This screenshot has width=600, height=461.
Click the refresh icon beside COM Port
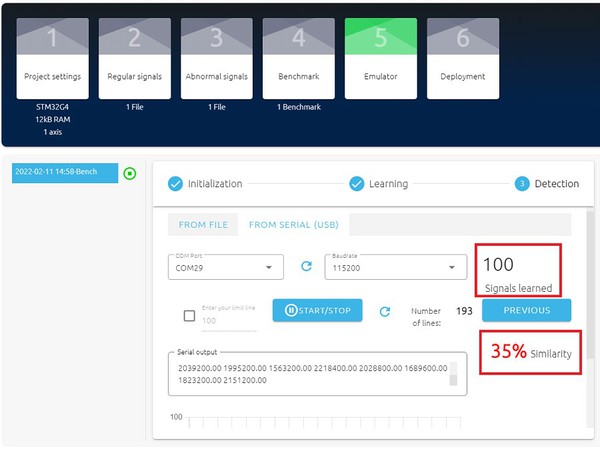click(306, 266)
